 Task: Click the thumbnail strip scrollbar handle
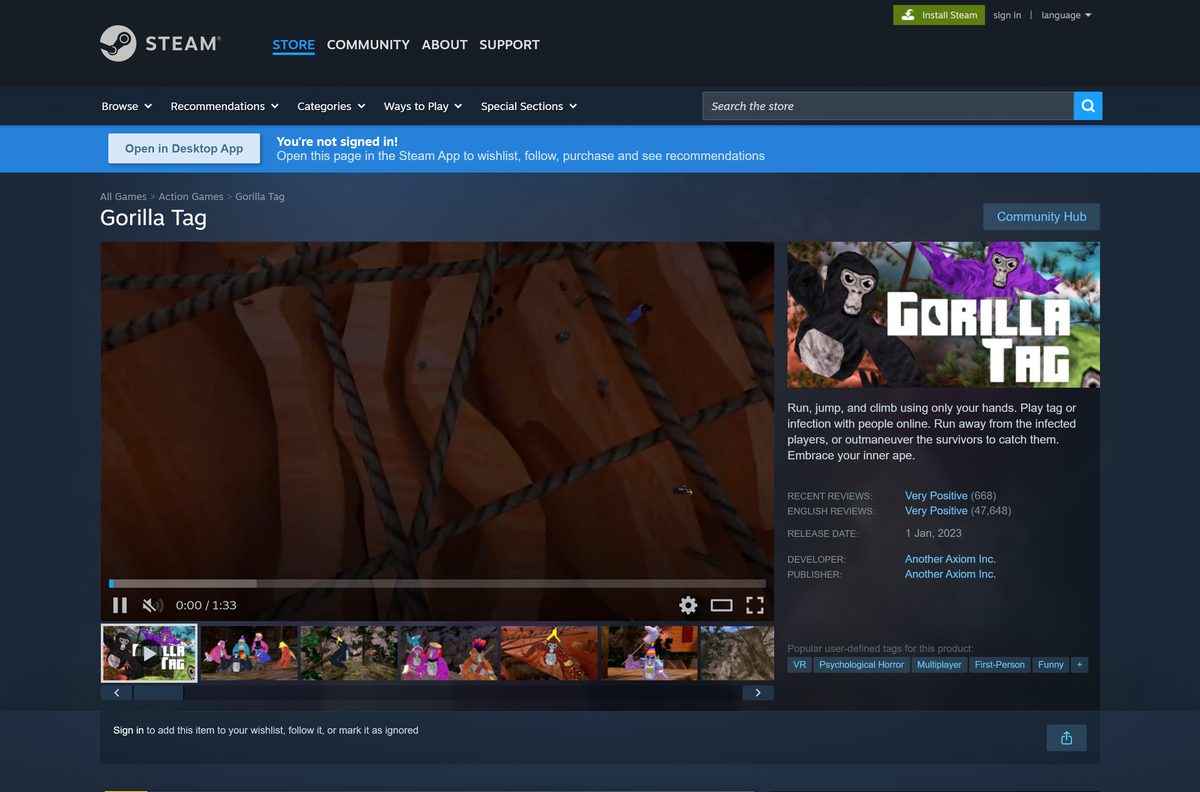[158, 692]
